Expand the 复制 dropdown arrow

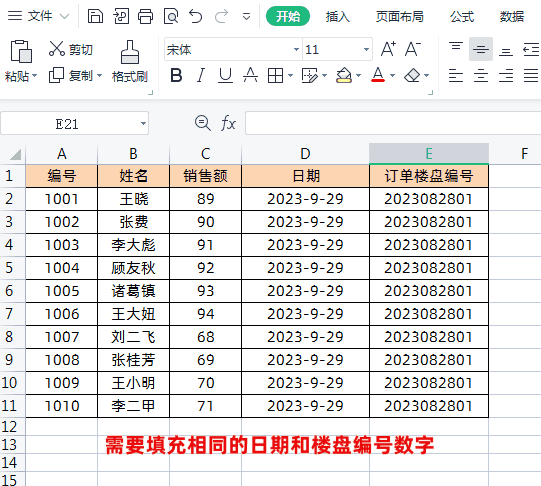point(99,75)
